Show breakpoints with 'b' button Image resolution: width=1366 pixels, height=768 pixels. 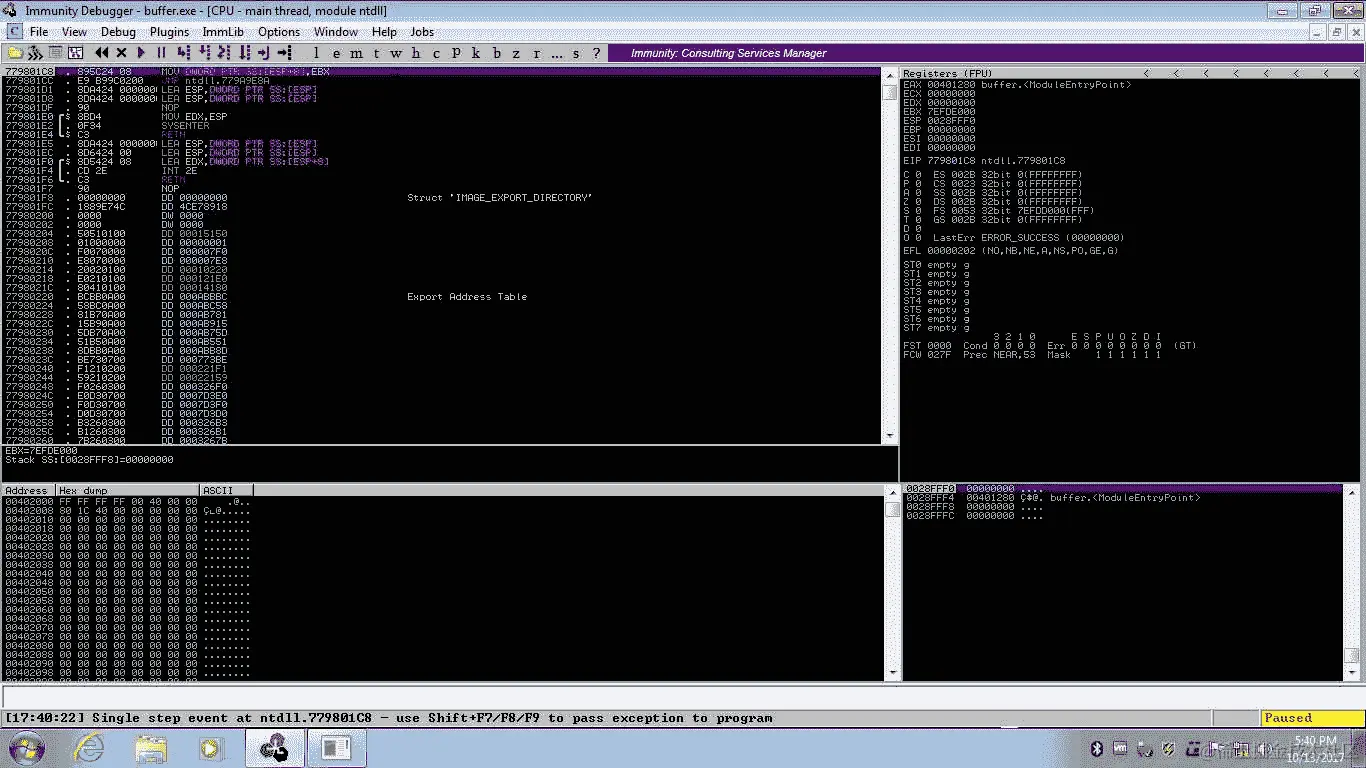coord(496,53)
